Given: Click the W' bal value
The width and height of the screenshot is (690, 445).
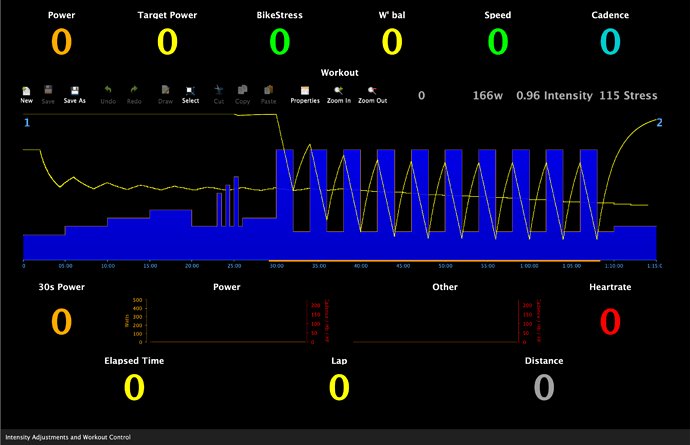Looking at the screenshot, I should (x=392, y=42).
